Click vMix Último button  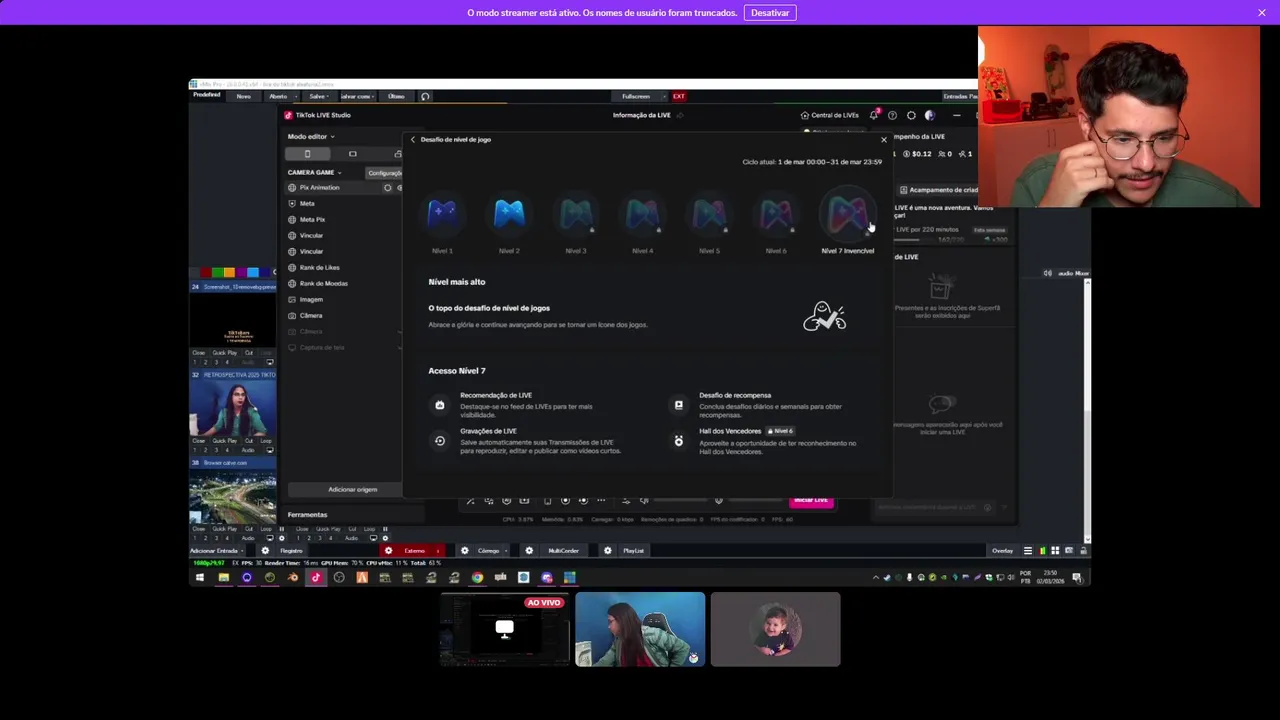point(396,96)
